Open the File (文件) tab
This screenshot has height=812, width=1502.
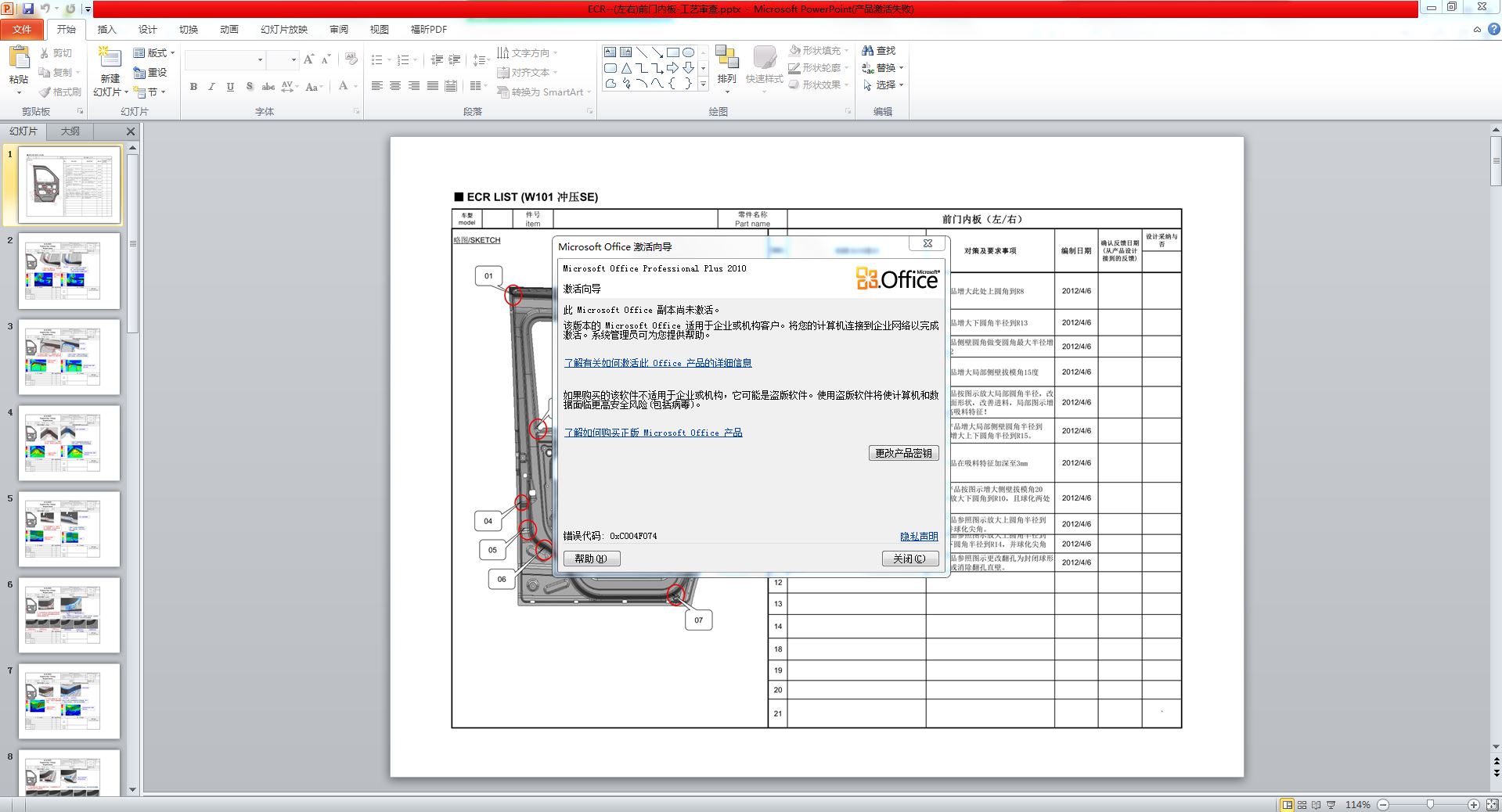point(22,30)
